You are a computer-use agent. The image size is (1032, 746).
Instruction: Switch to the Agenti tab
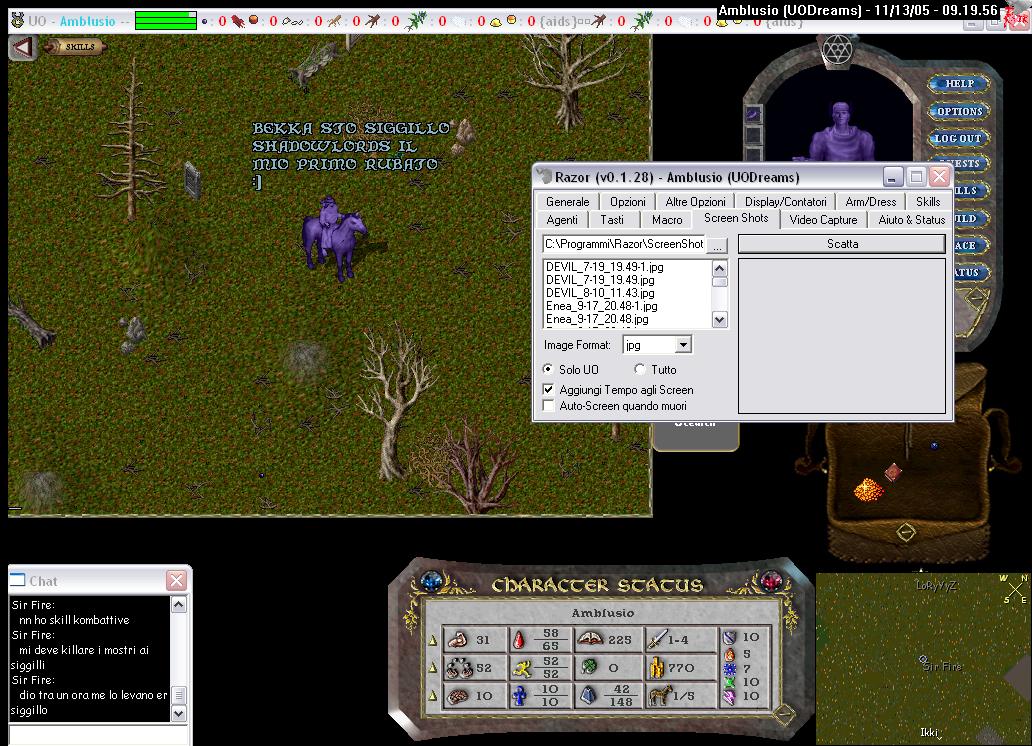[561, 220]
